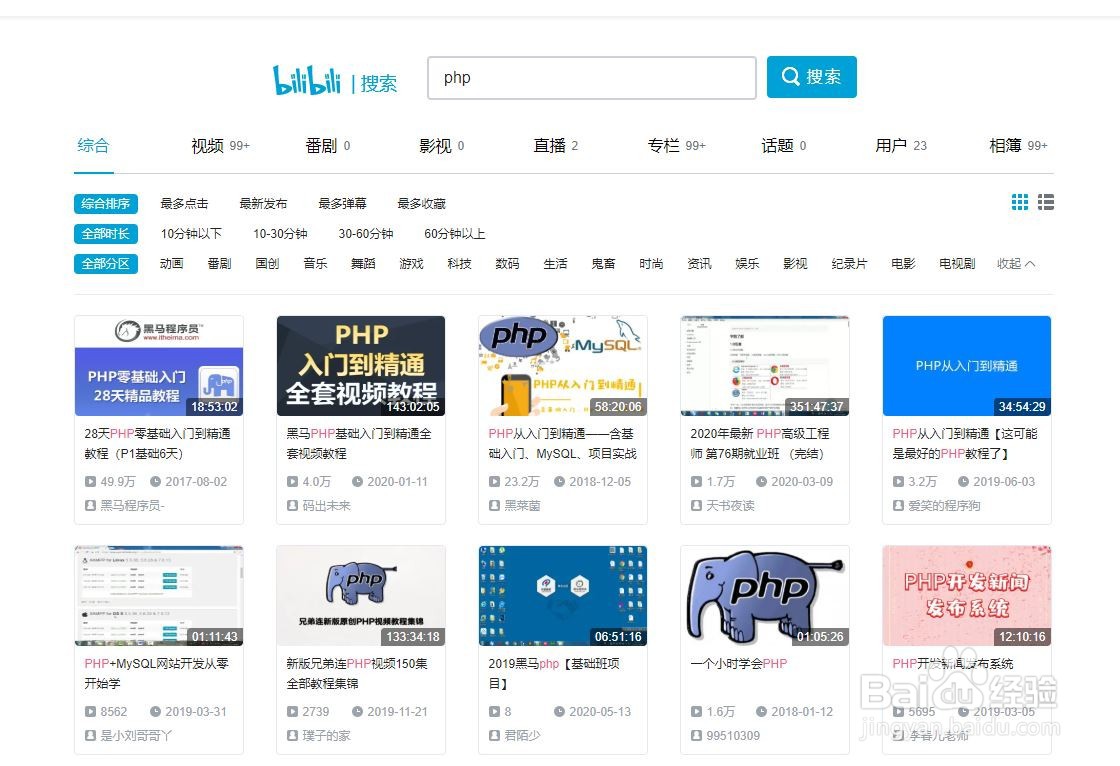Open large php elephant thumbnail 01:05:26
Screen dimensions: 1120x766
click(x=765, y=596)
